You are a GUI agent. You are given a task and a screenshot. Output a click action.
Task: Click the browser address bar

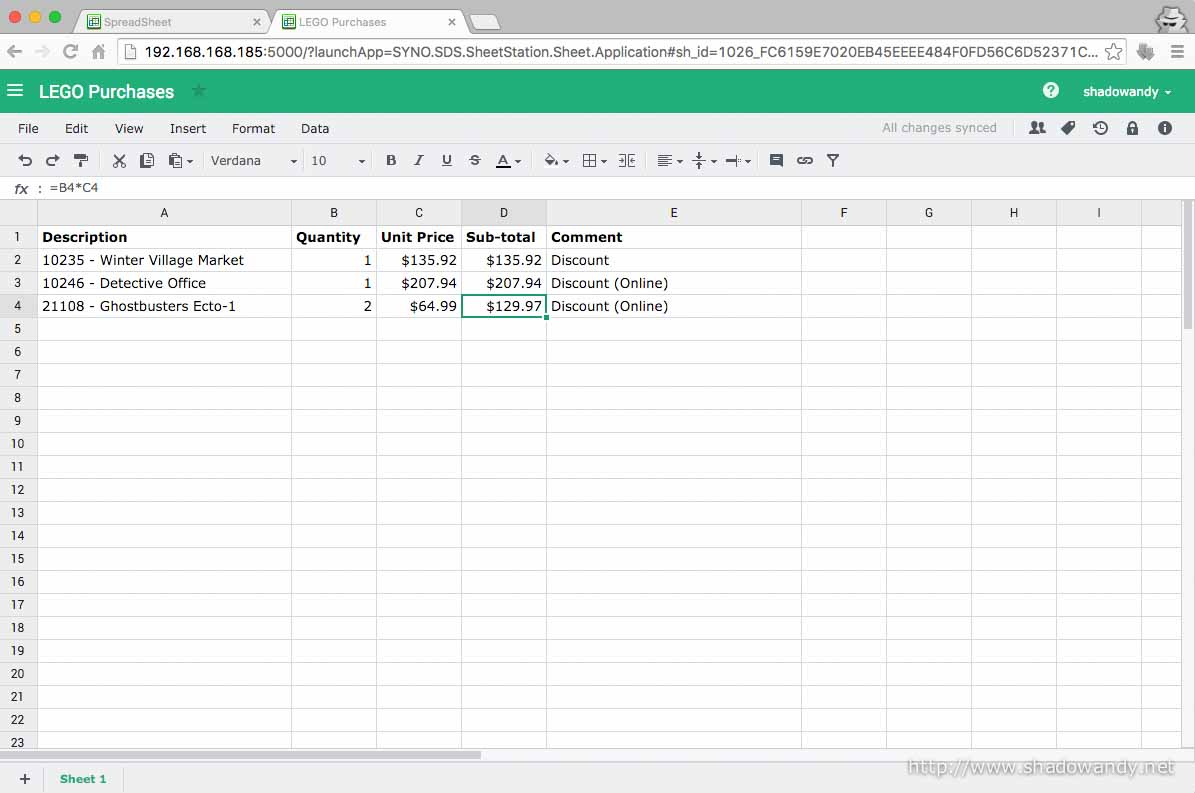coord(620,52)
